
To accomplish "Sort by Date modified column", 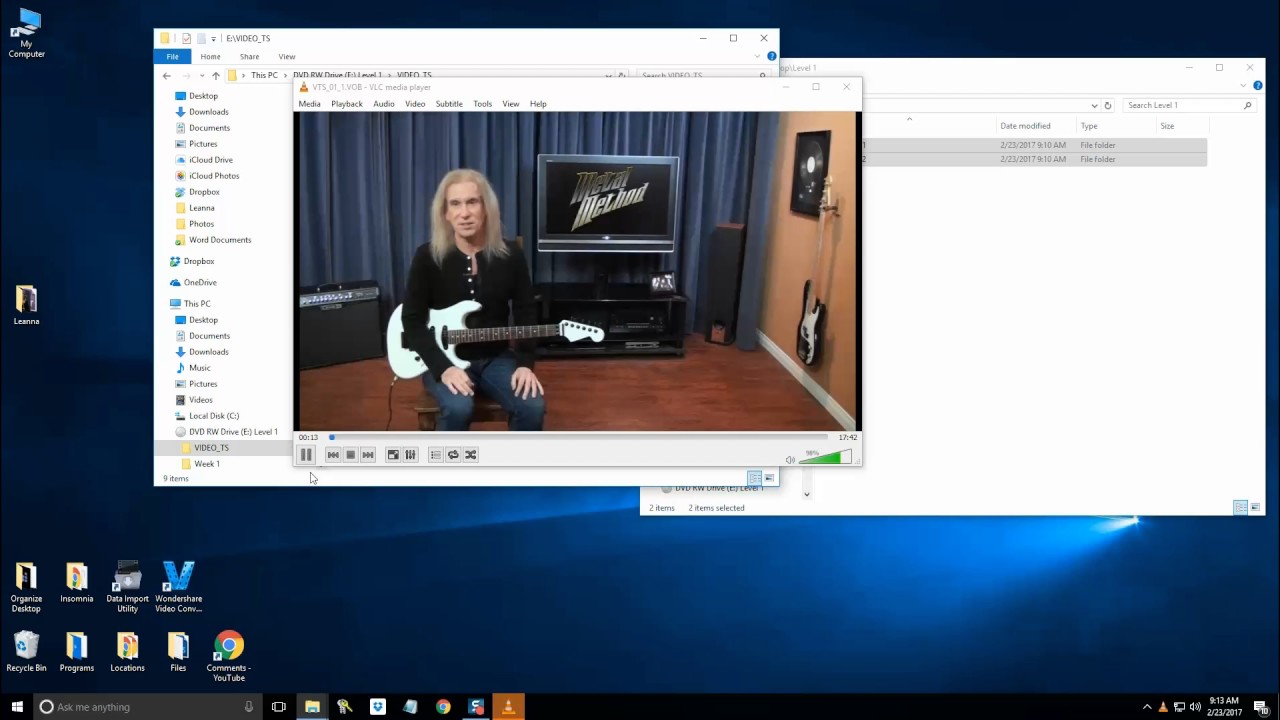I will coord(1025,126).
